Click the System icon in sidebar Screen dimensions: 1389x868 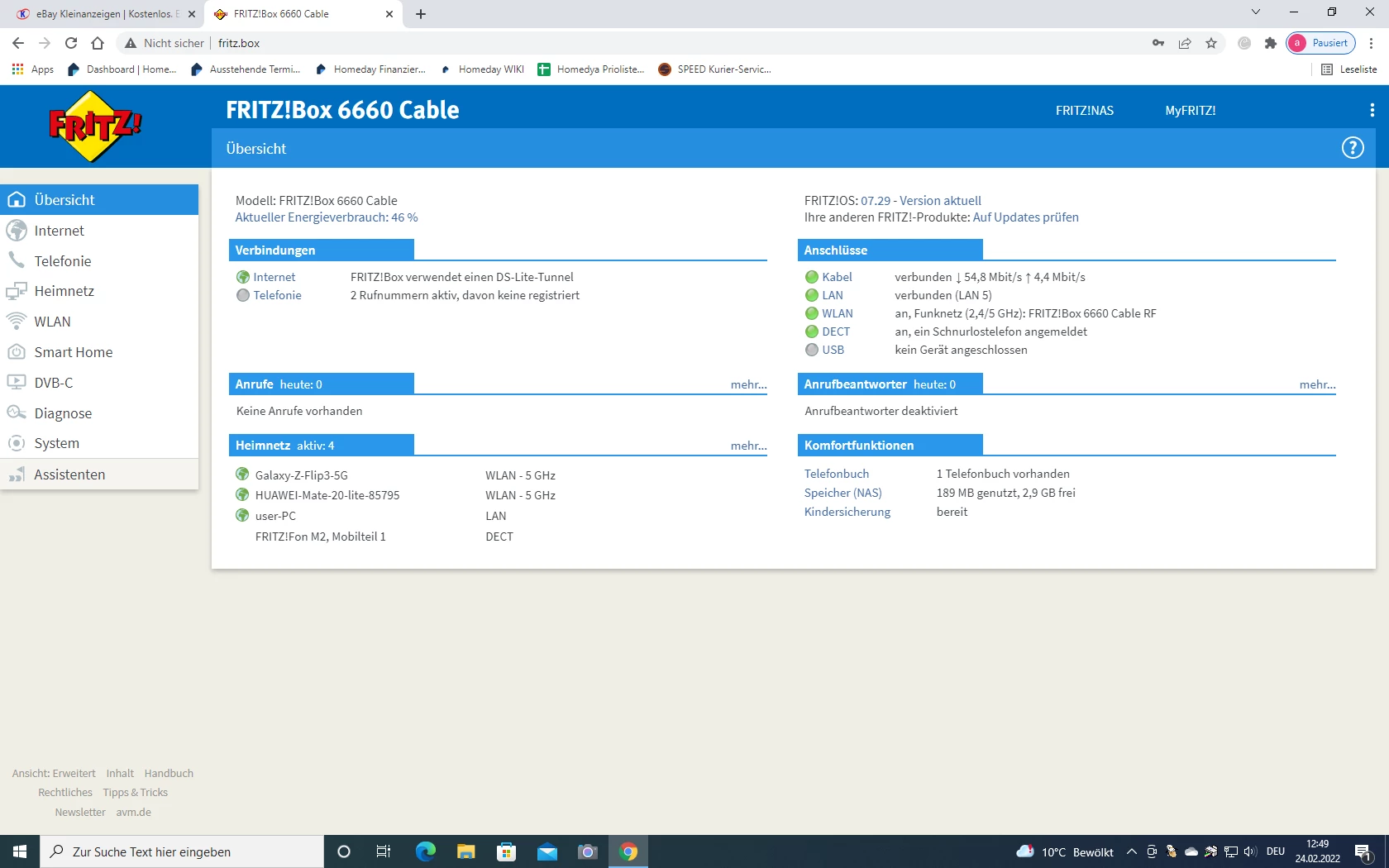17,443
